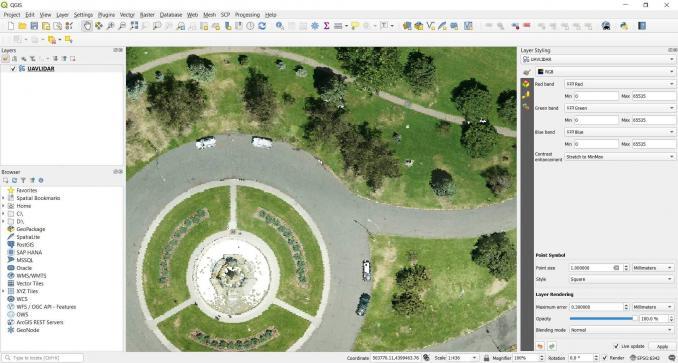Open the Red band dropdown

[x=620, y=84]
